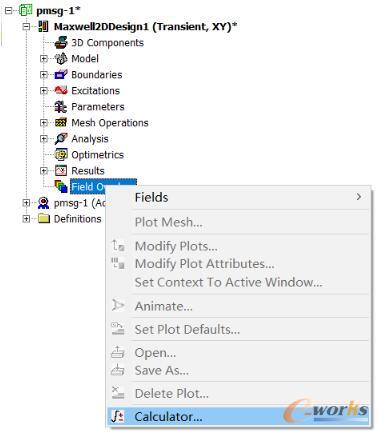Click the Excitations sine wave icon
This screenshot has height=433, width=378.
pos(61,90)
